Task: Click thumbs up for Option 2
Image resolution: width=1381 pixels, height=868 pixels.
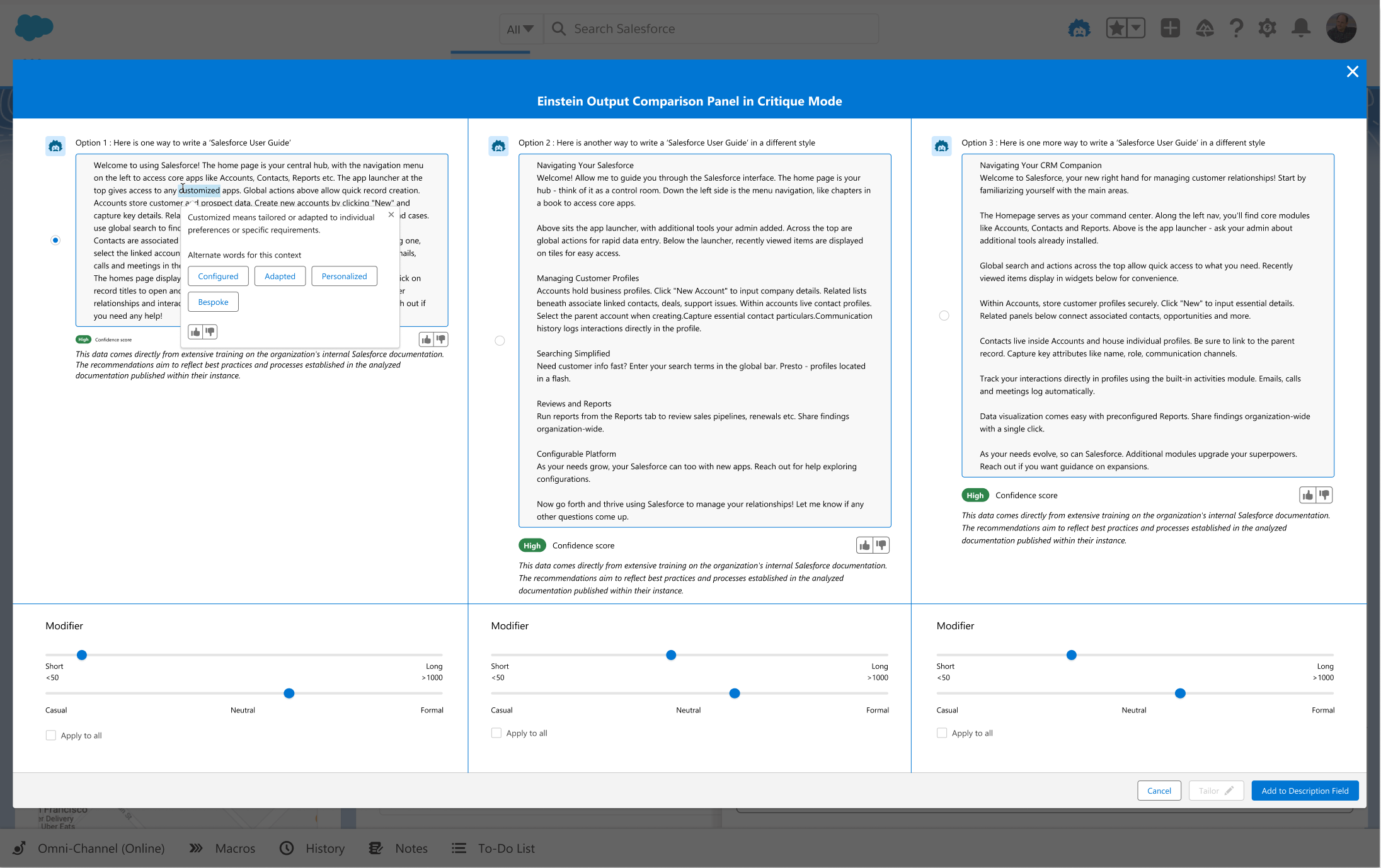Action: click(864, 545)
